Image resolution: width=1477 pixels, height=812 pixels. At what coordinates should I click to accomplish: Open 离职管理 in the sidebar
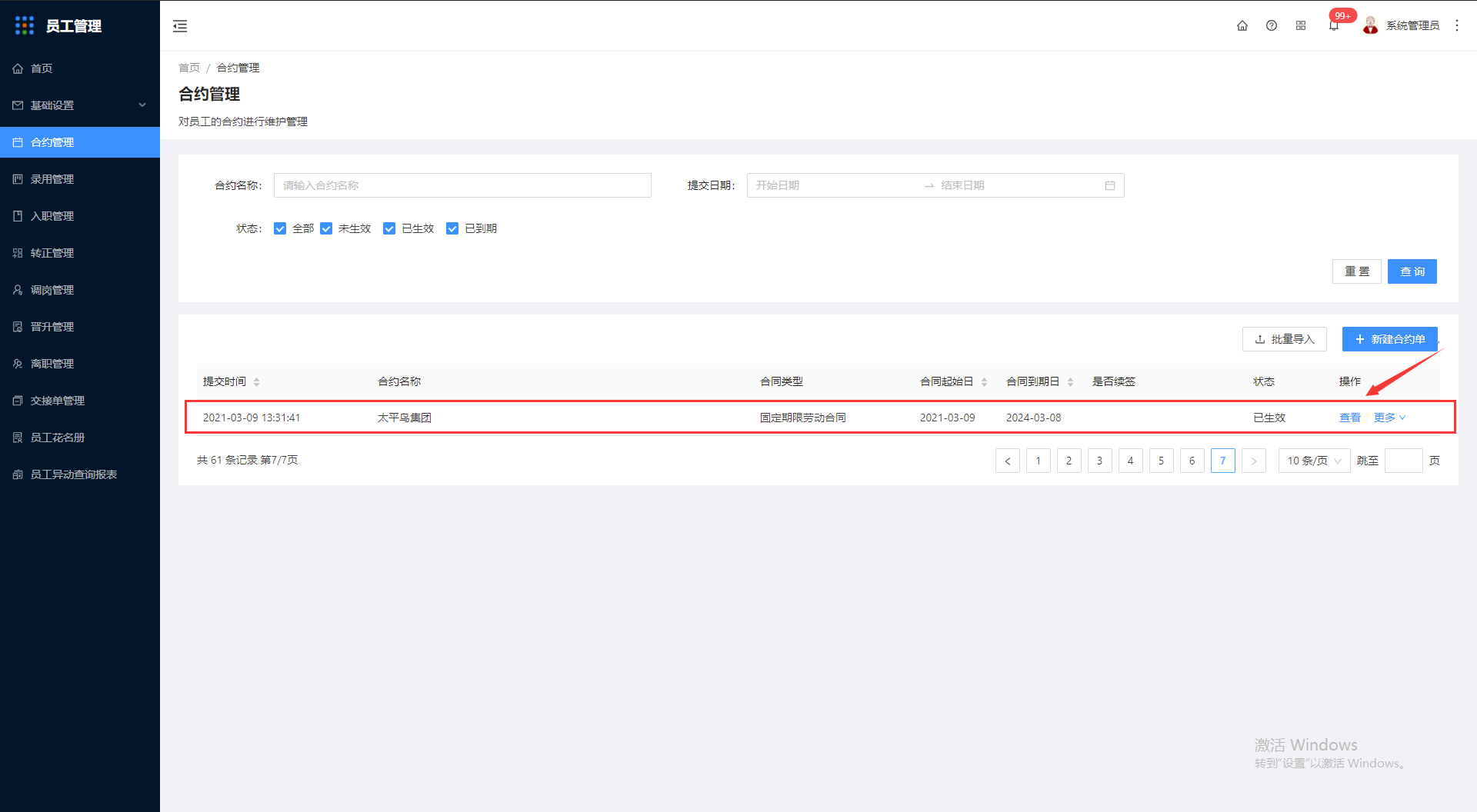point(80,364)
